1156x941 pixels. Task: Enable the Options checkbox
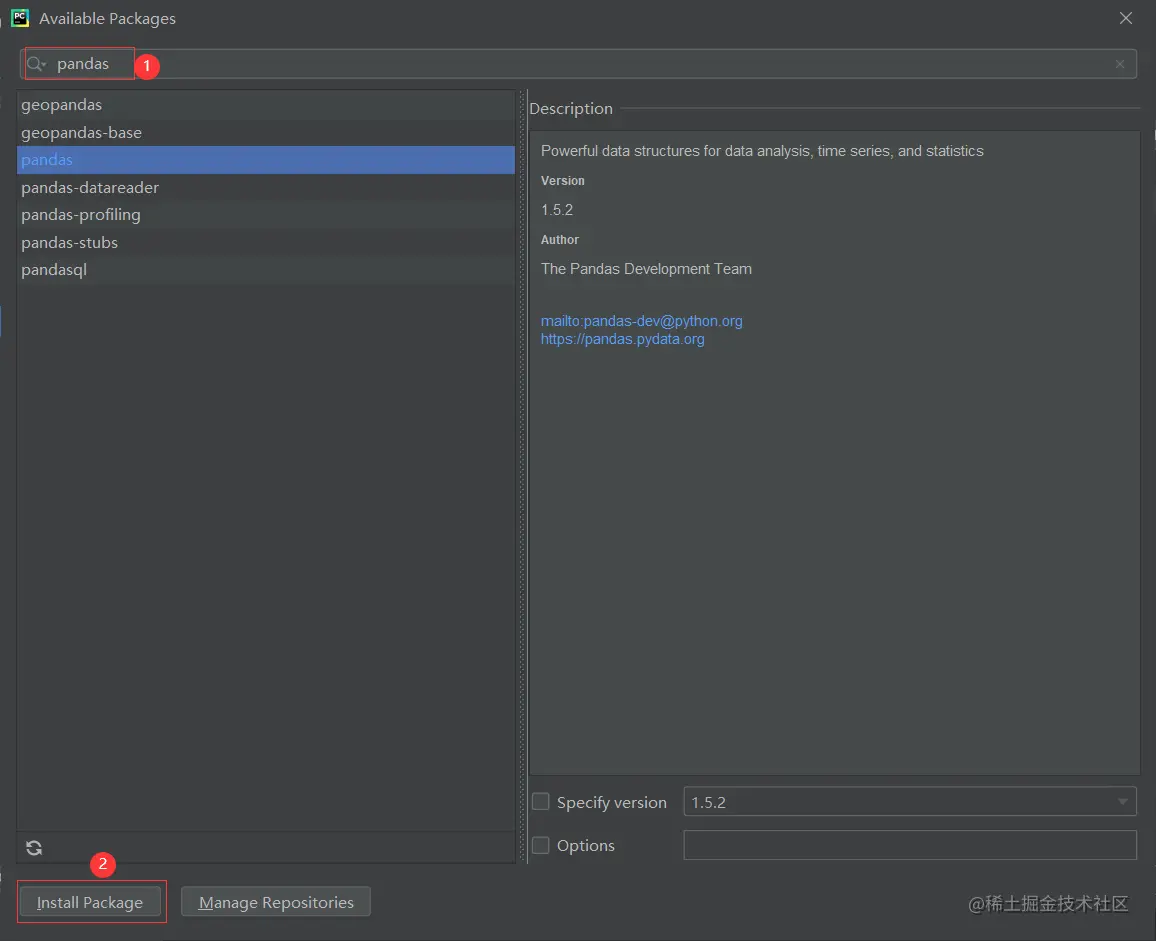click(540, 845)
